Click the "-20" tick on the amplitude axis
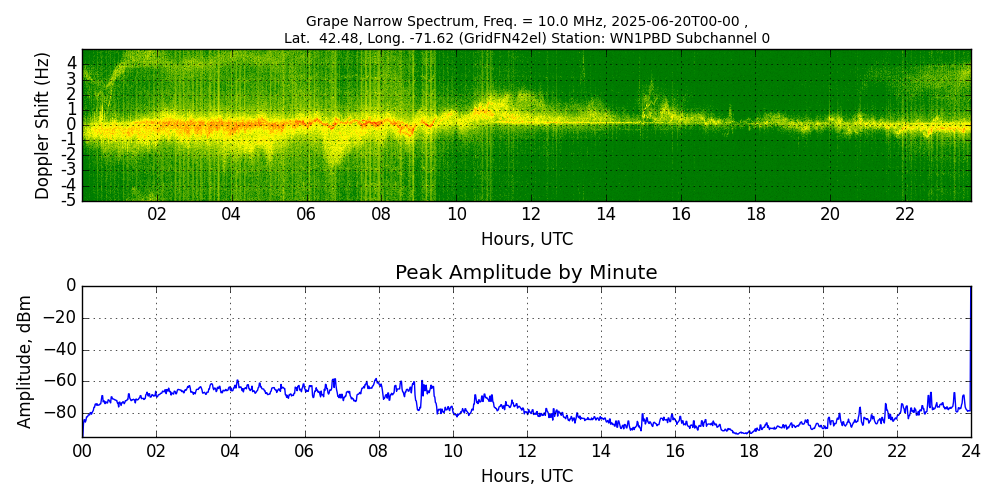Image resolution: width=1000 pixels, height=500 pixels. [61, 318]
